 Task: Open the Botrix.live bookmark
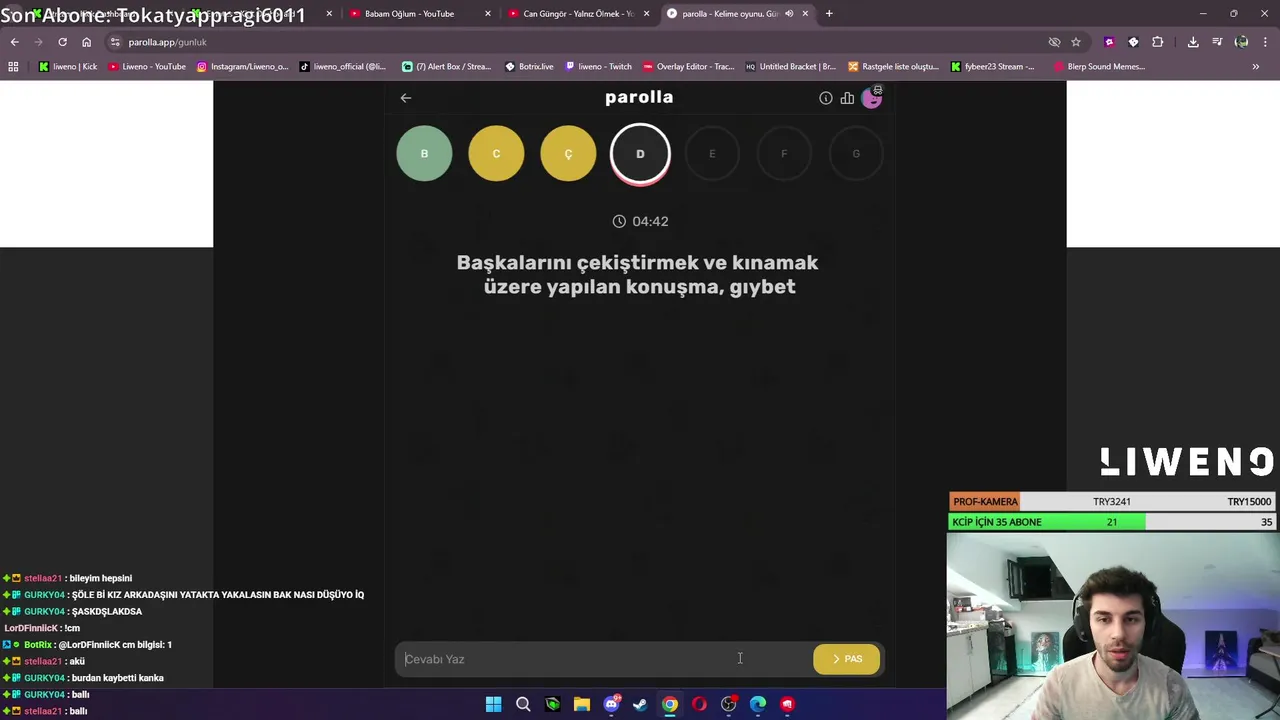coord(529,67)
